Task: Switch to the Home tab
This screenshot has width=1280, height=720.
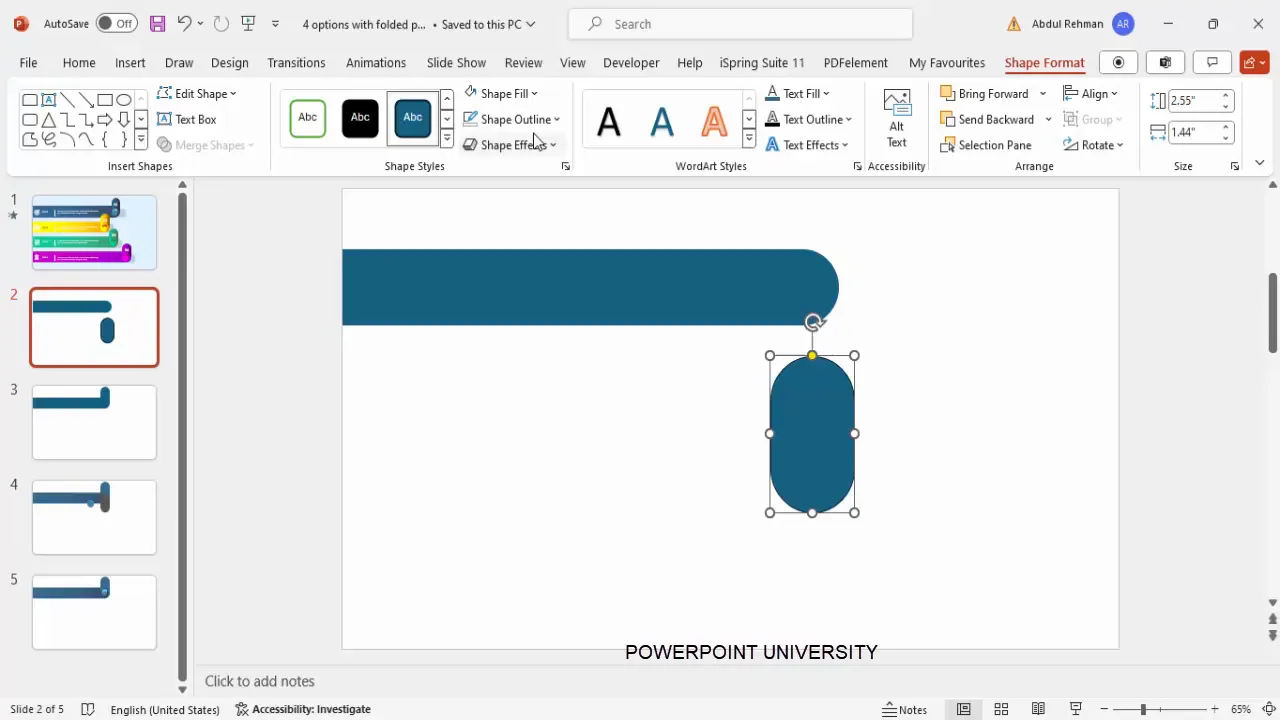Action: 79,62
